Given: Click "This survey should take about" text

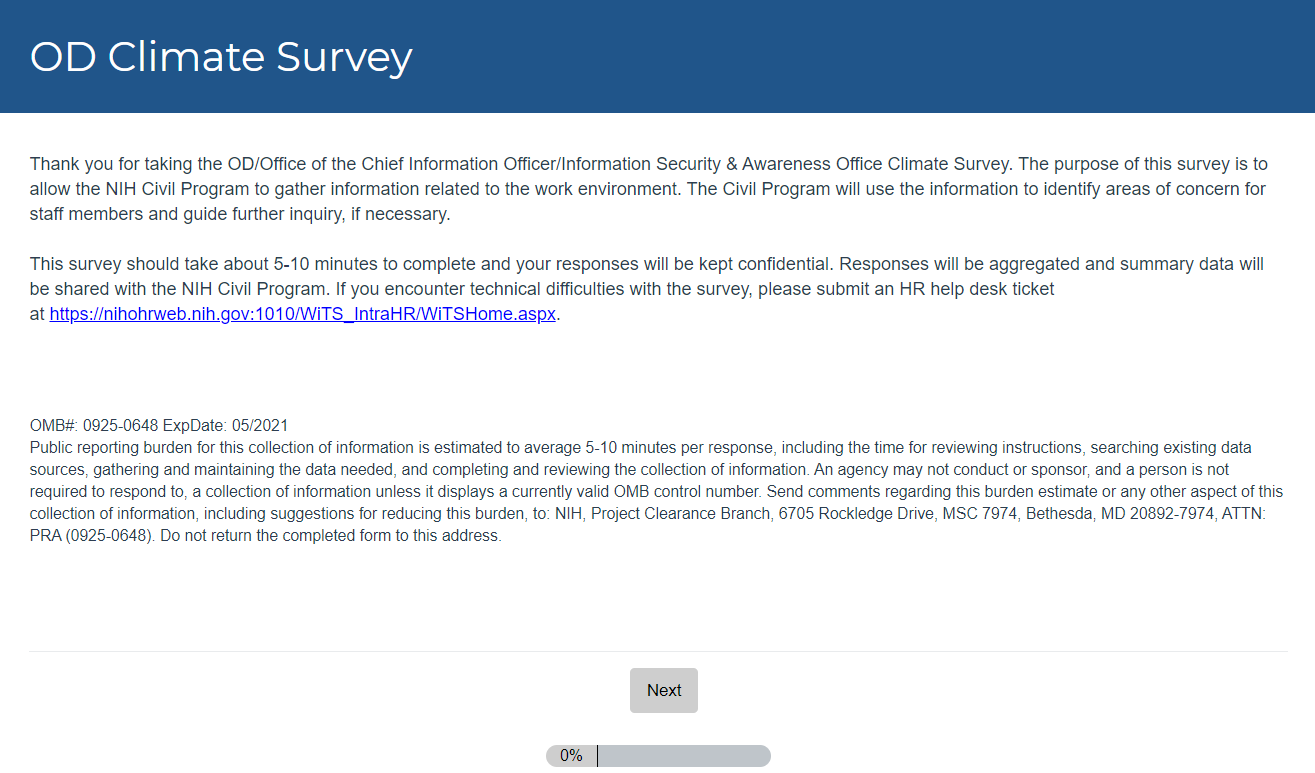Looking at the screenshot, I should point(150,264).
